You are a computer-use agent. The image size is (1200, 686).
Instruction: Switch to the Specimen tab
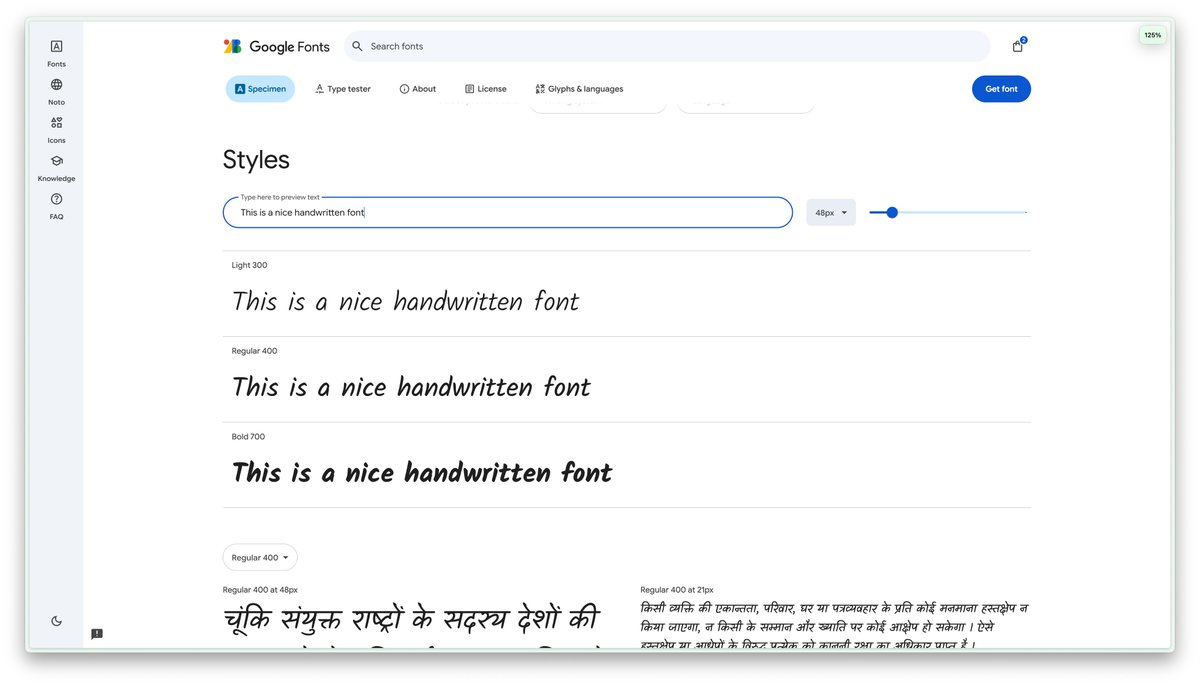(x=260, y=89)
